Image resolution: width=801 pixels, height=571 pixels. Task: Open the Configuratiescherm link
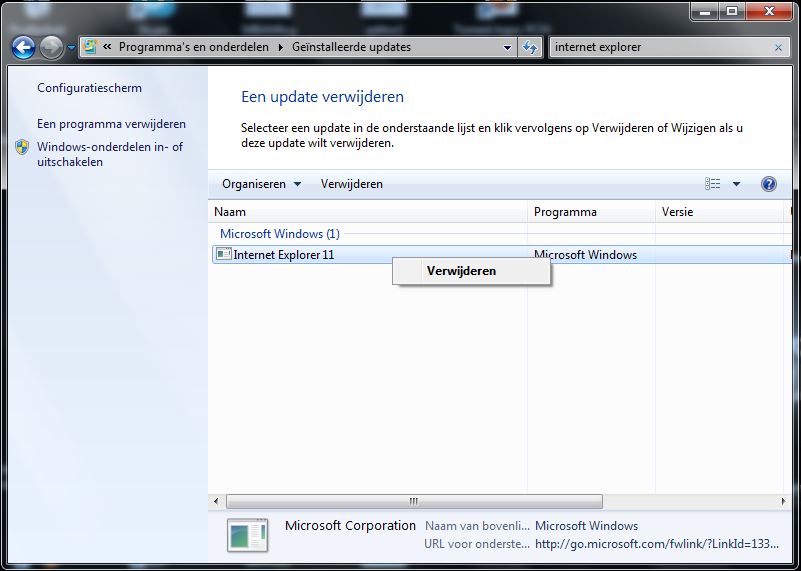pos(89,88)
